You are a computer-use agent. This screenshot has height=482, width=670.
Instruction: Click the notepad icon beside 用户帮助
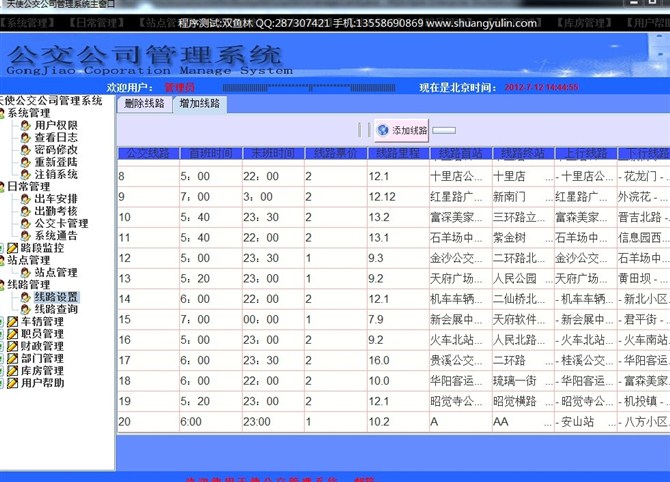pyautogui.click(x=12, y=383)
